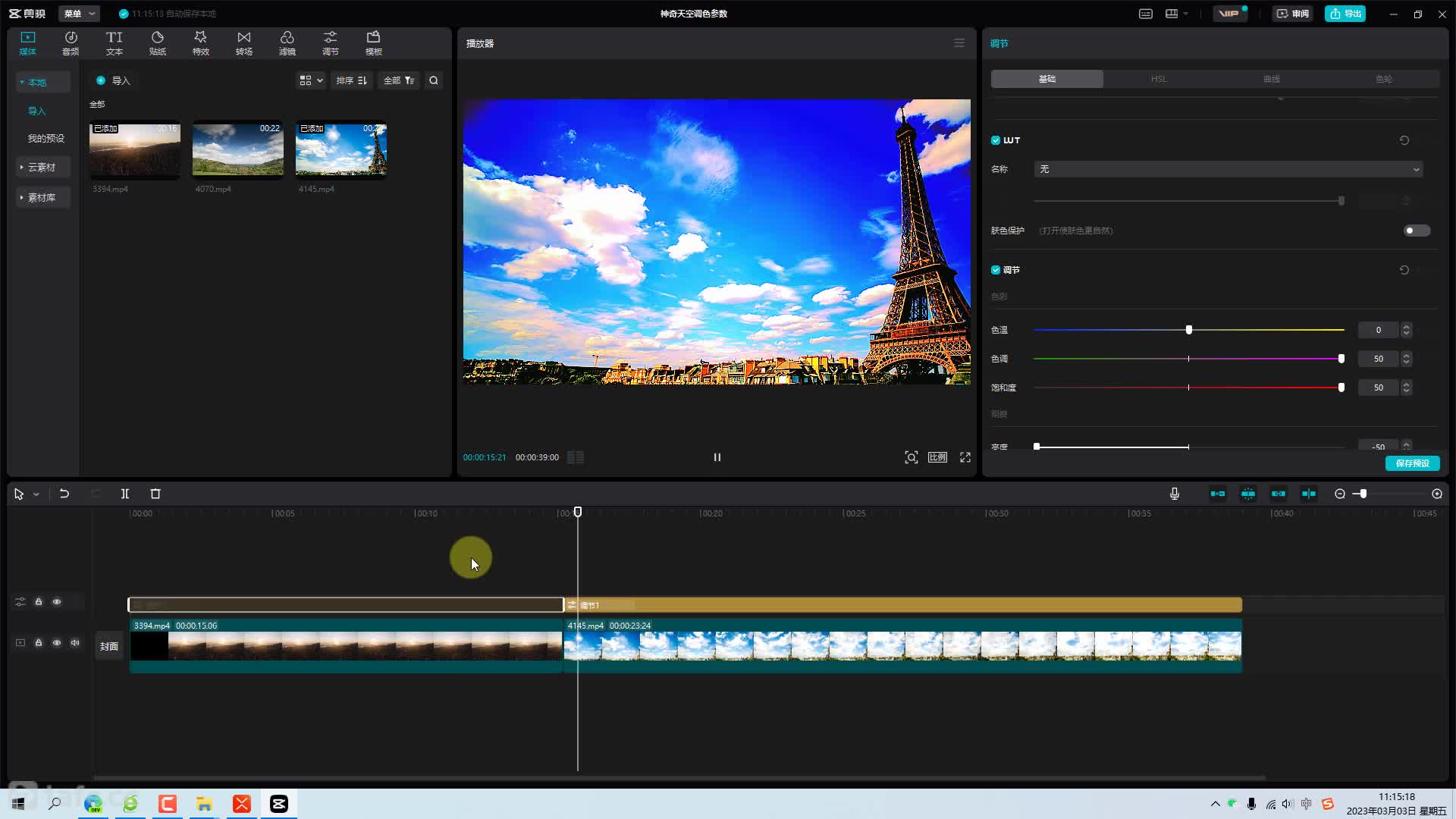The width and height of the screenshot is (1456, 819).
Task: Lock the adjustment track
Action: (x=39, y=601)
